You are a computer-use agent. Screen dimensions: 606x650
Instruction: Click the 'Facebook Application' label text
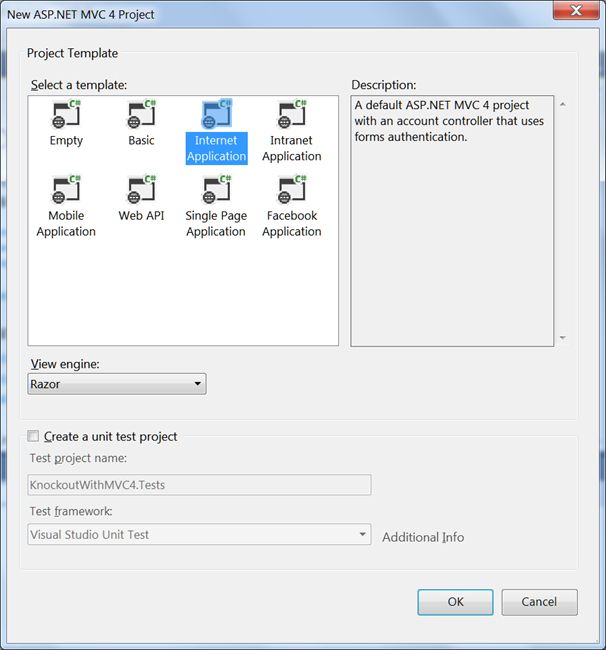[x=292, y=223]
